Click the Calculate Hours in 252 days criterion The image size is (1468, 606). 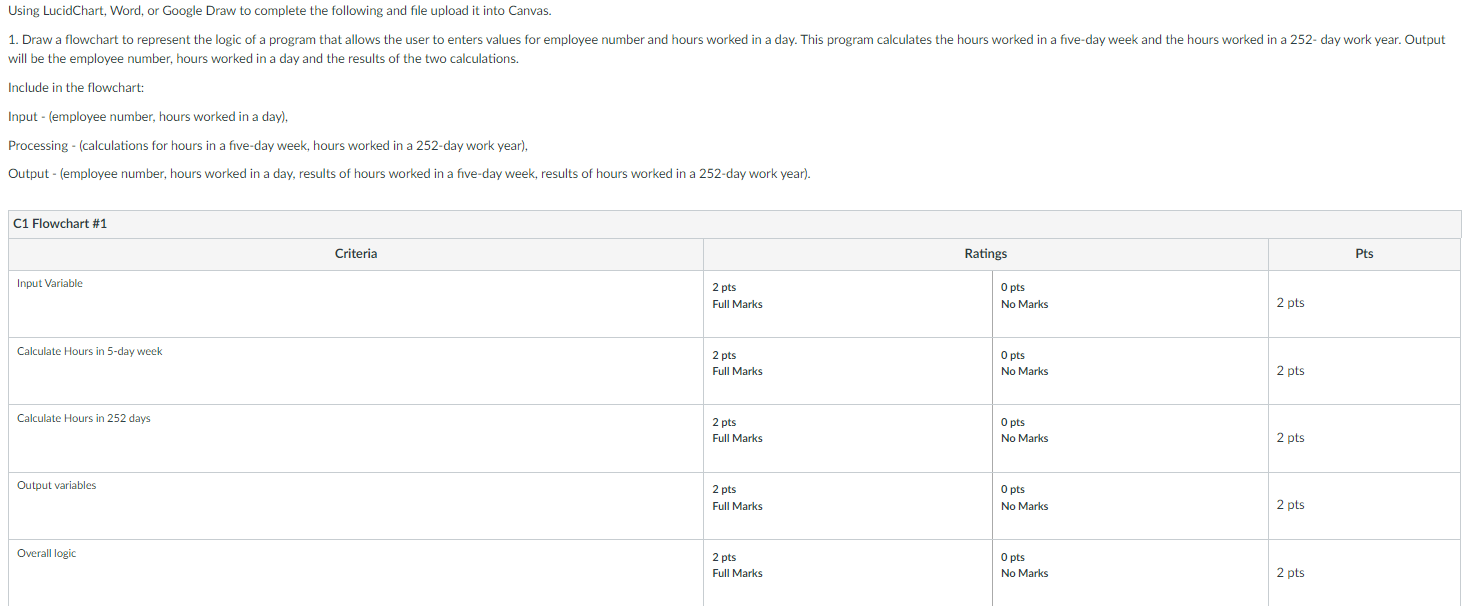[x=84, y=418]
